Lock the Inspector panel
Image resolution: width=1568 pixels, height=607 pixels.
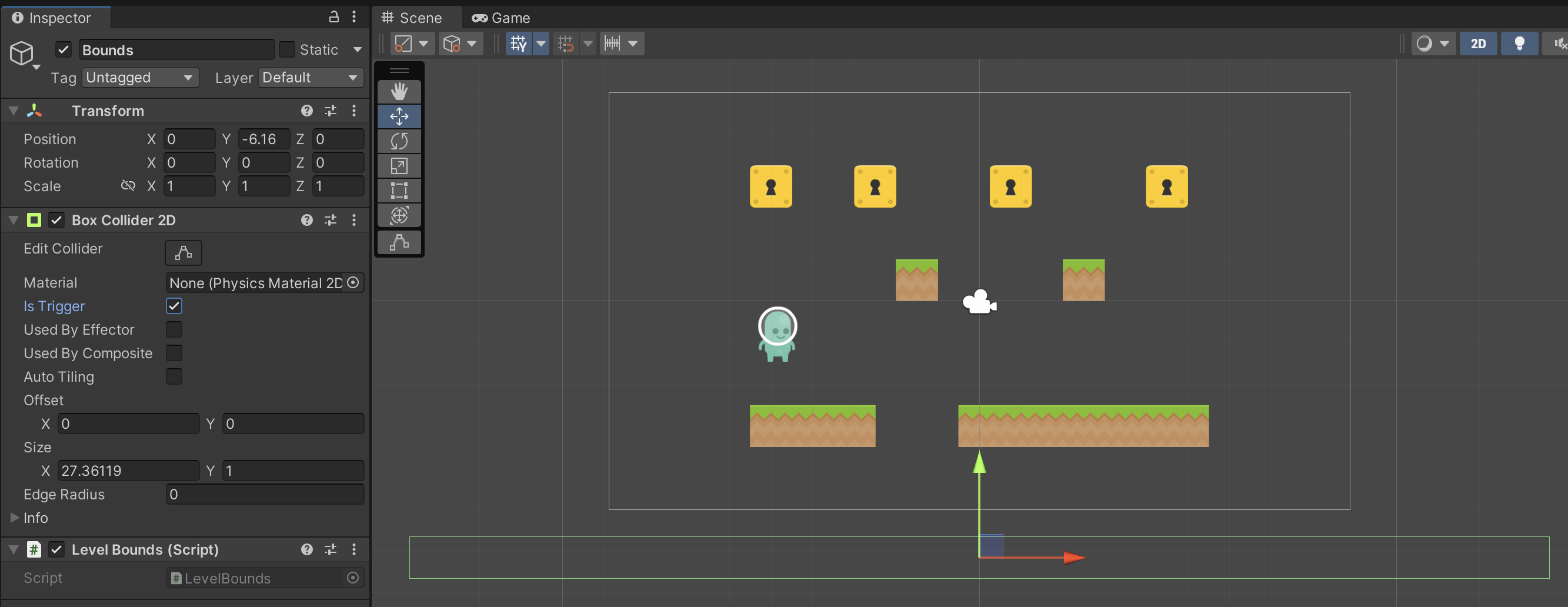pos(333,17)
